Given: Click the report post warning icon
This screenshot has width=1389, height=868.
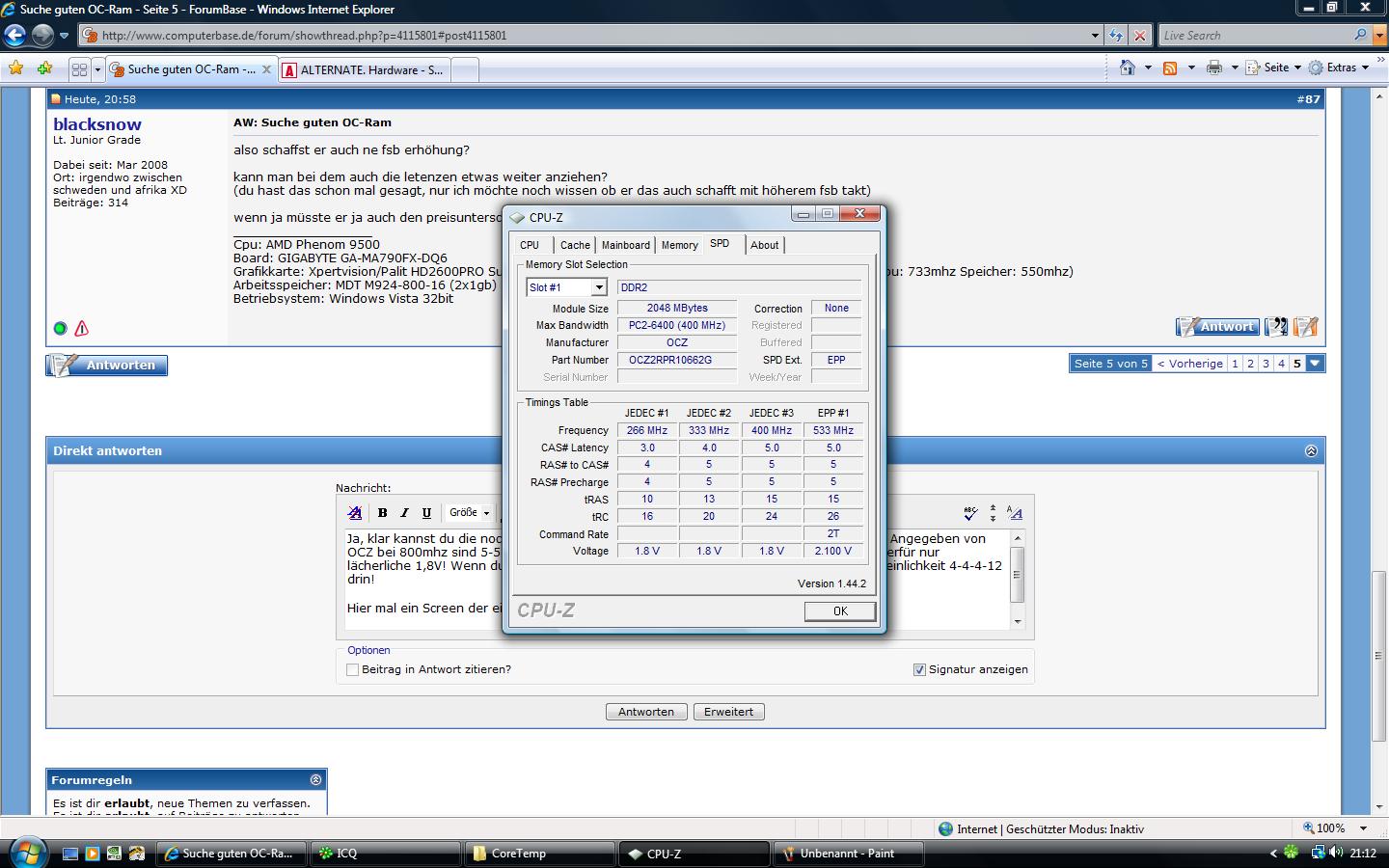Looking at the screenshot, I should pyautogui.click(x=82, y=329).
